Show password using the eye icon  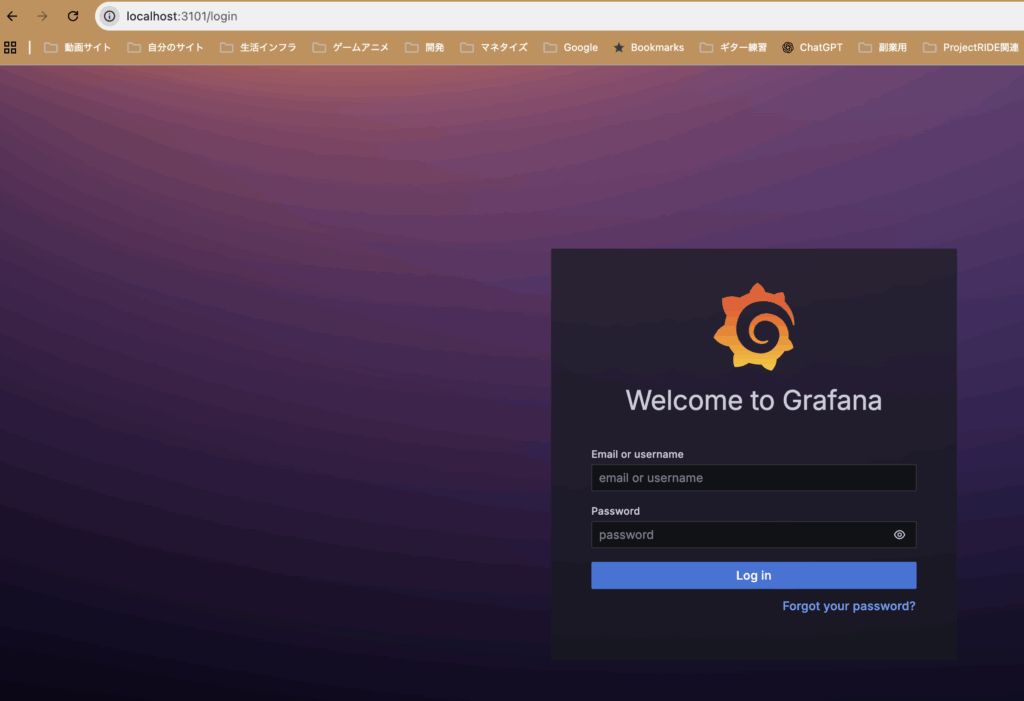pos(899,535)
